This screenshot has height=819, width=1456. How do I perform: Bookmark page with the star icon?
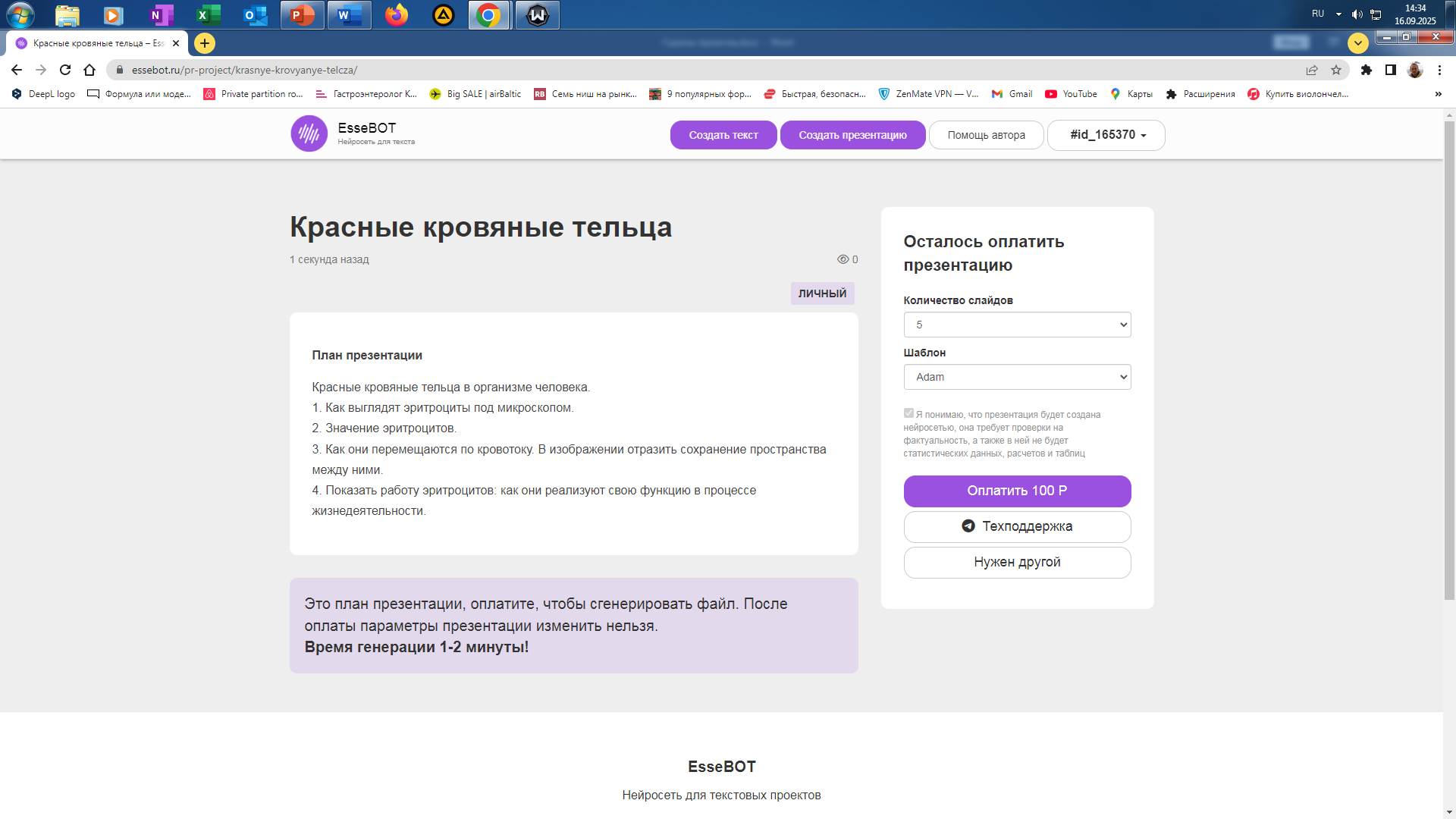tap(1336, 70)
